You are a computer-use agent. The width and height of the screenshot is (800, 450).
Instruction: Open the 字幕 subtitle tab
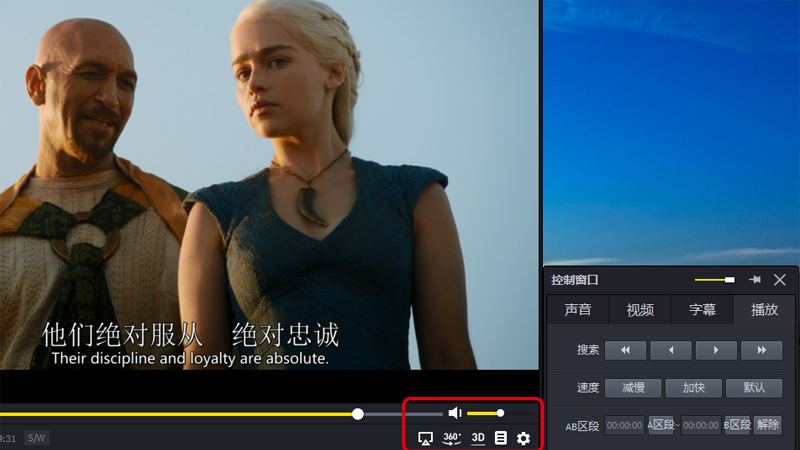click(x=702, y=310)
